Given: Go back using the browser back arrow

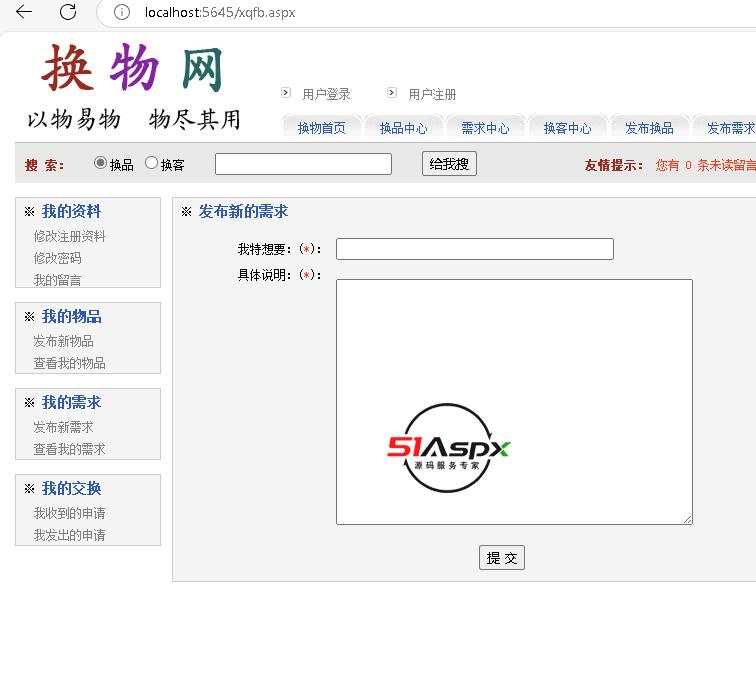Looking at the screenshot, I should coord(24,12).
